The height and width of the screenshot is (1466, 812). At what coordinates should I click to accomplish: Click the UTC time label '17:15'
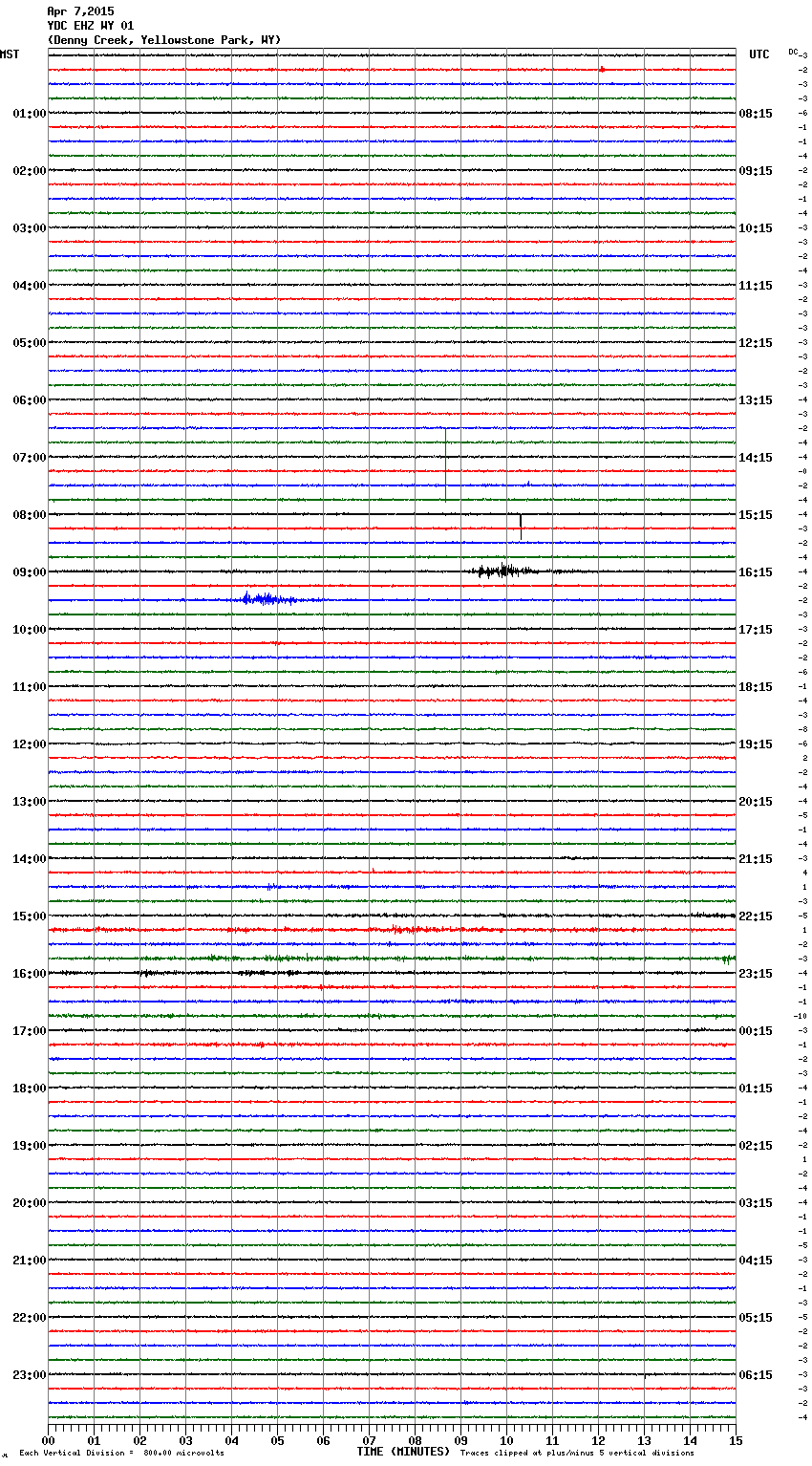pyautogui.click(x=756, y=630)
